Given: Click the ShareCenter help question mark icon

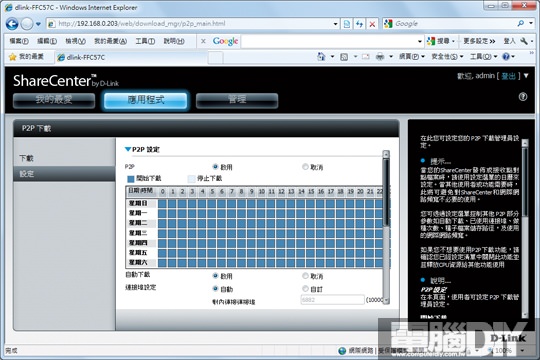Looking at the screenshot, I should click(x=523, y=97).
